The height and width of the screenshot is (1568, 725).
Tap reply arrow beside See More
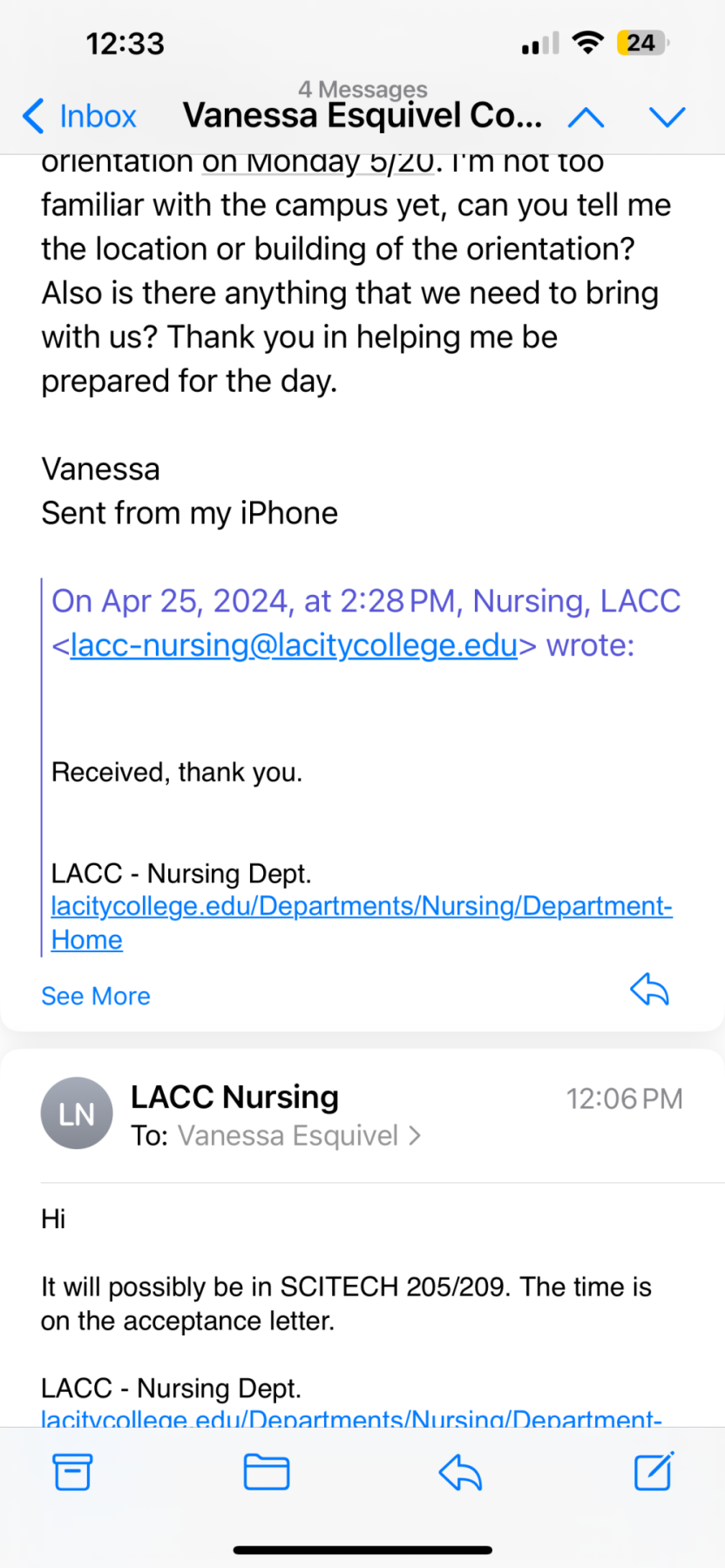[649, 990]
